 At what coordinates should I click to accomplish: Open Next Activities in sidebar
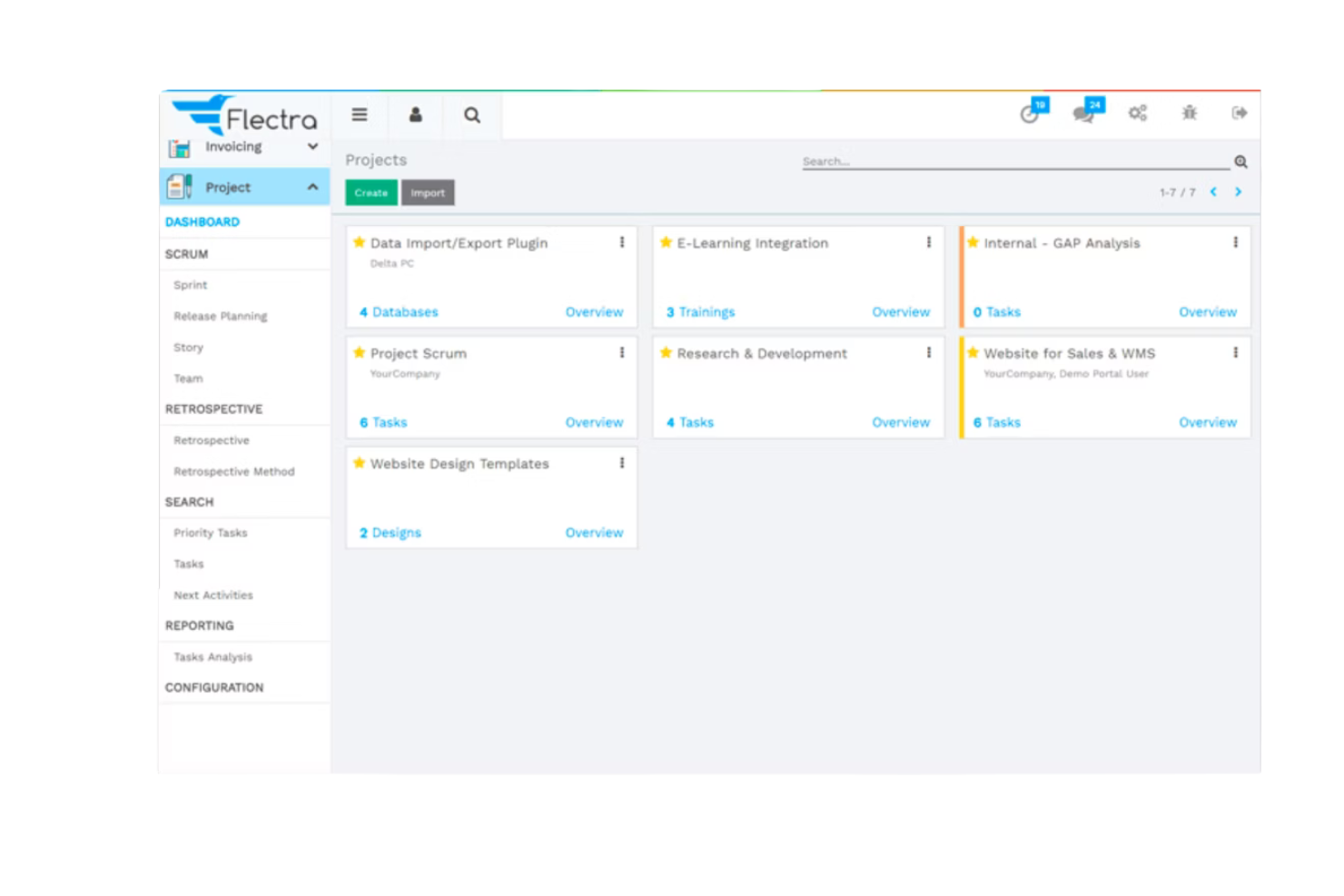(x=213, y=595)
